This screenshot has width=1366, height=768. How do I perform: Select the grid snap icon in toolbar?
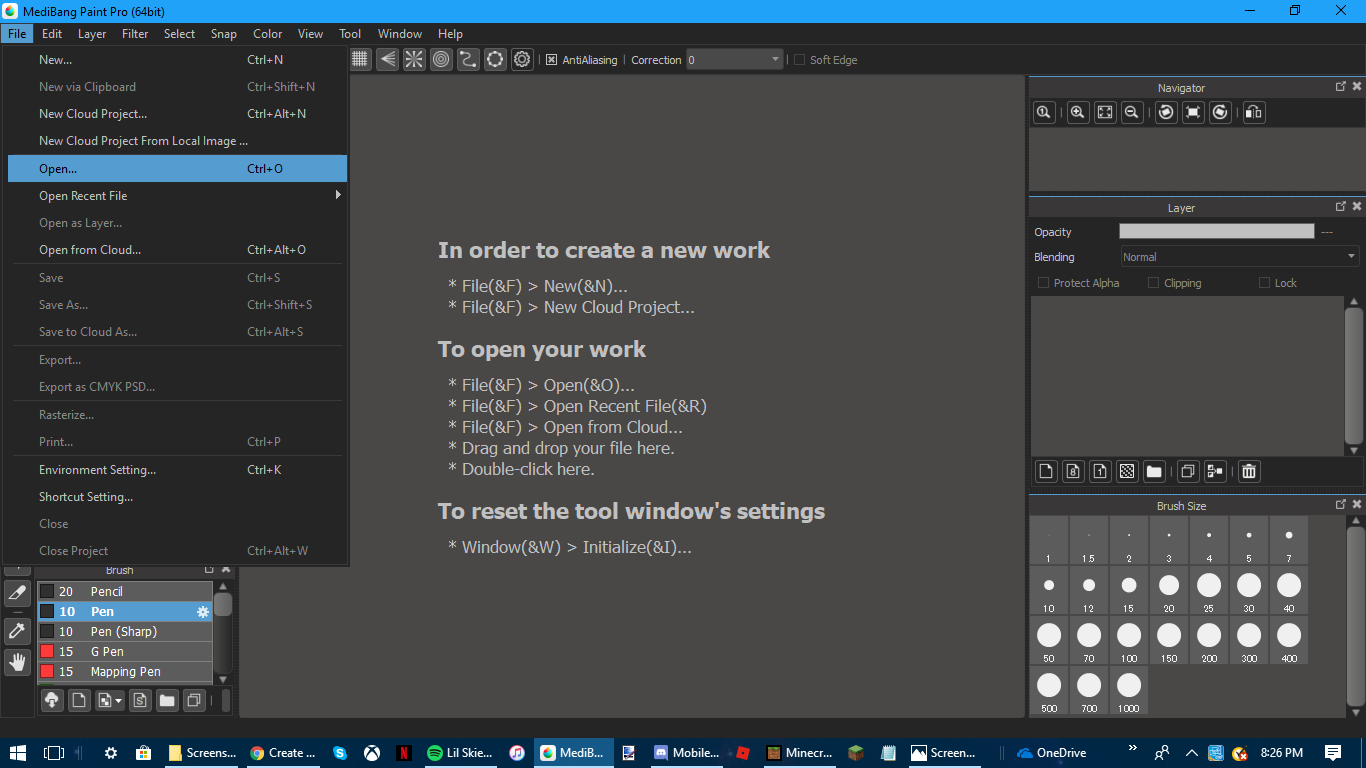[360, 59]
